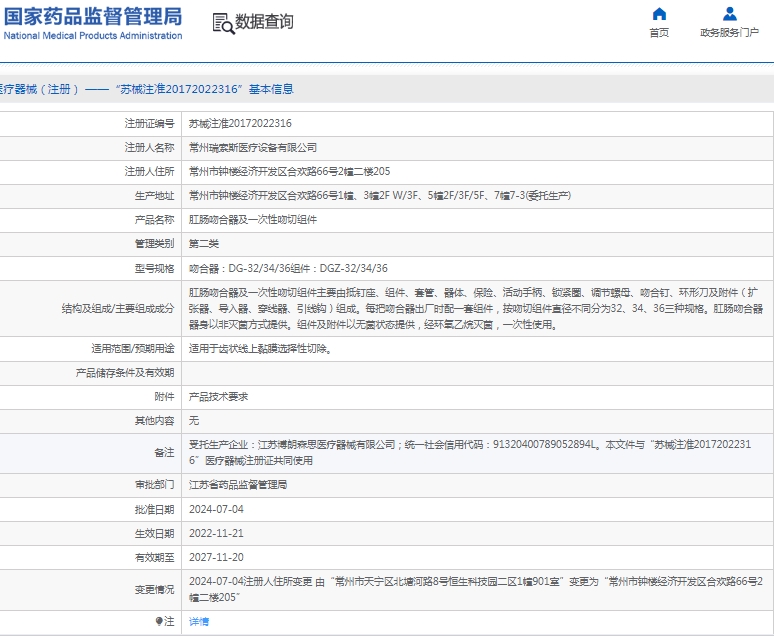Click the 数据查询 search document icon
774x637 pixels.
click(223, 23)
